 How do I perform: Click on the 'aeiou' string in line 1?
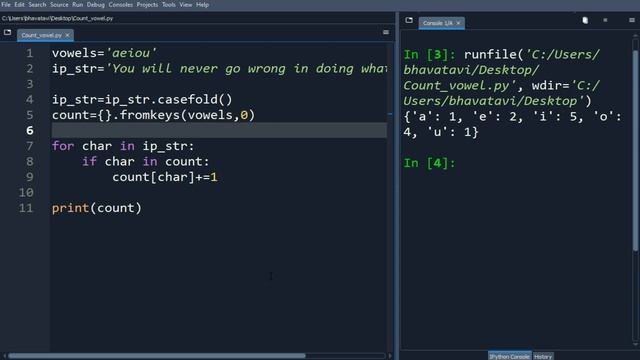(131, 53)
